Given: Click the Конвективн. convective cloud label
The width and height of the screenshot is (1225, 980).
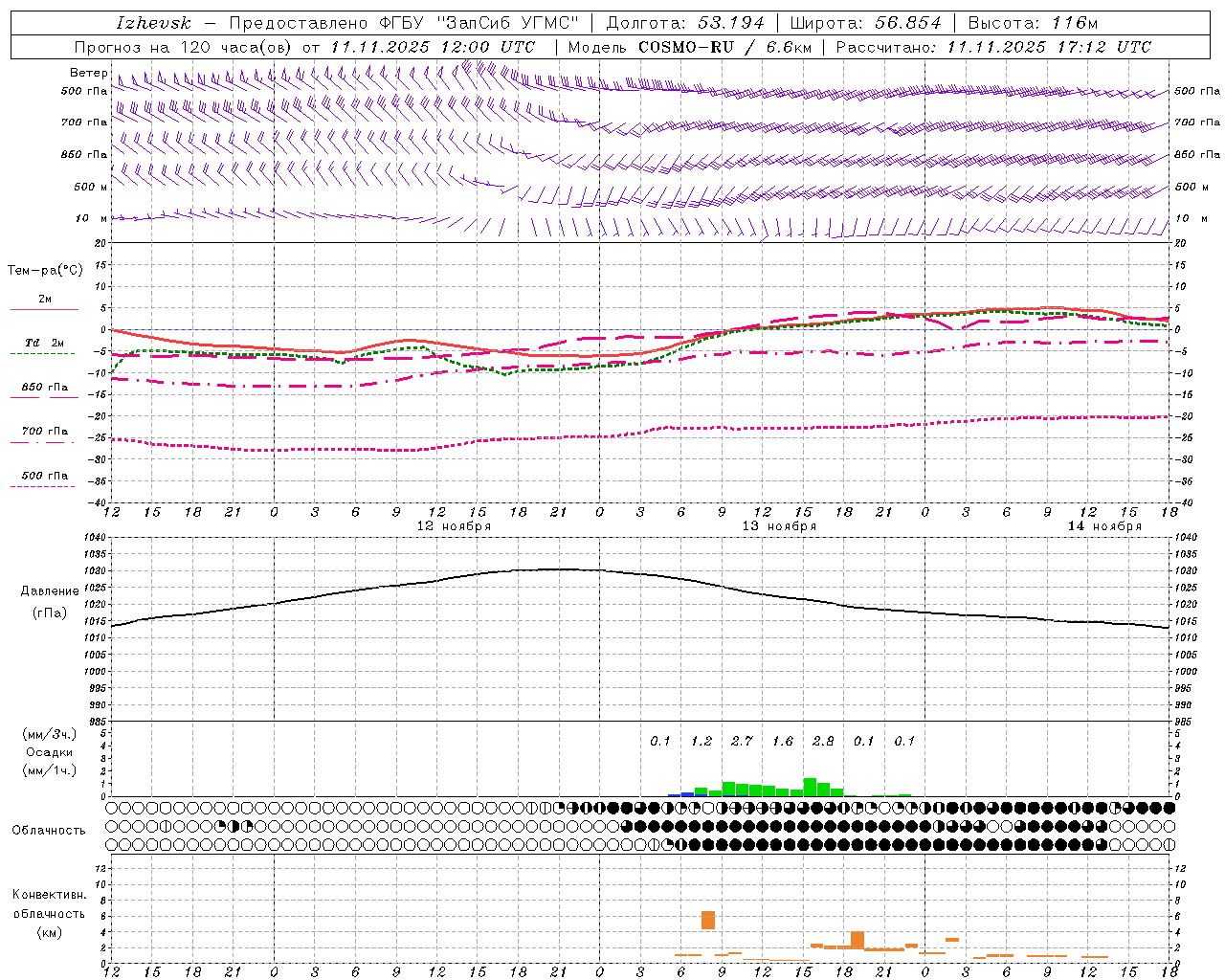Looking at the screenshot, I should [x=49, y=895].
